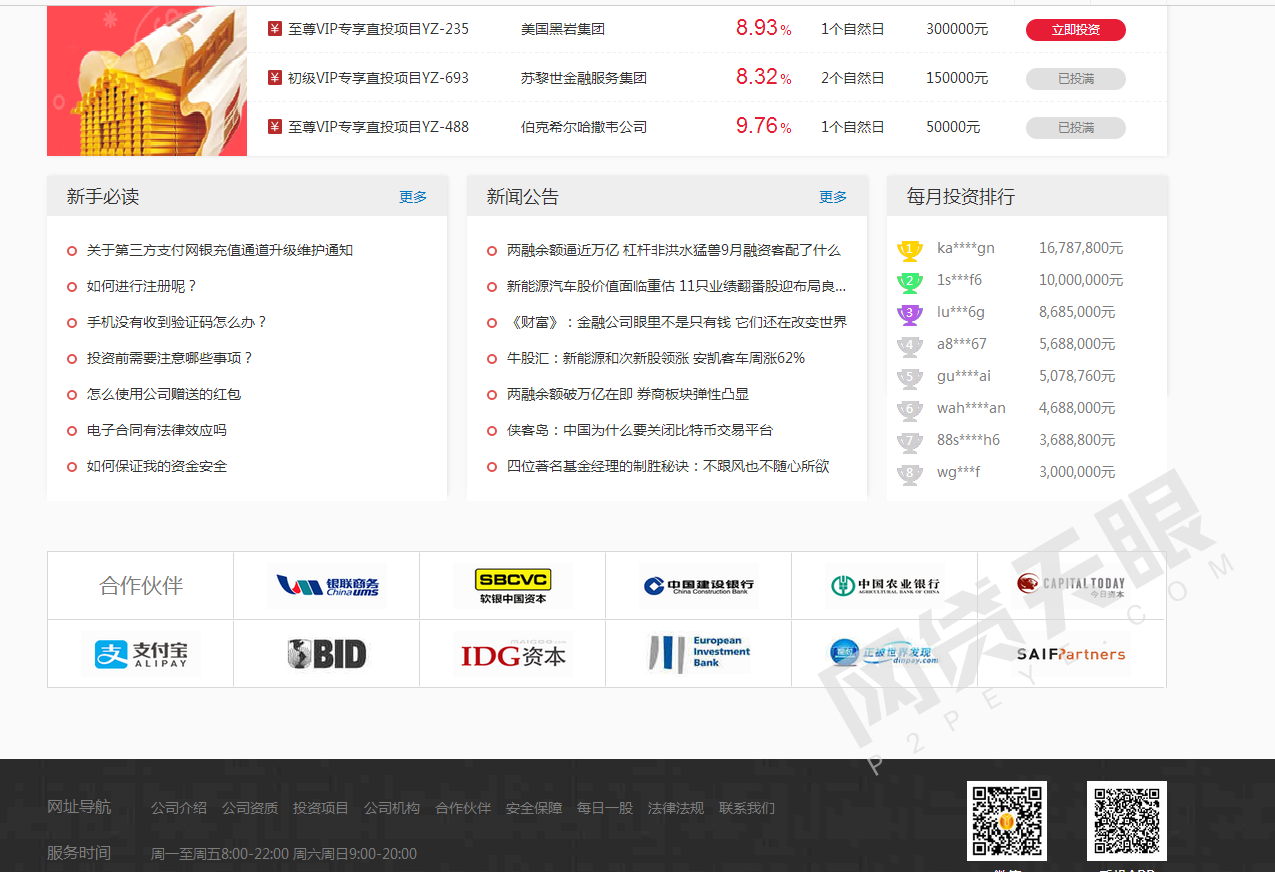The height and width of the screenshot is (872, 1275).
Task: Go to 公司介绍 in footer navigation
Action: [179, 808]
